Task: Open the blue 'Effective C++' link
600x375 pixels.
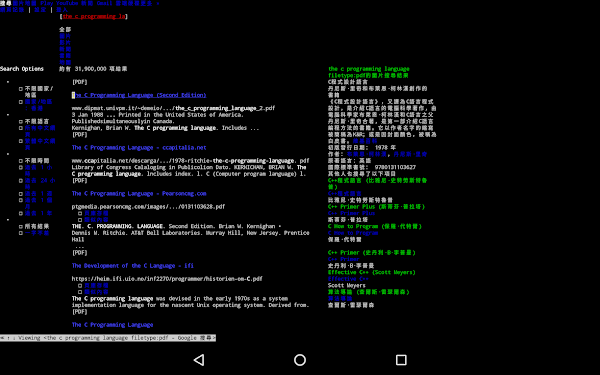Action: click(348, 279)
